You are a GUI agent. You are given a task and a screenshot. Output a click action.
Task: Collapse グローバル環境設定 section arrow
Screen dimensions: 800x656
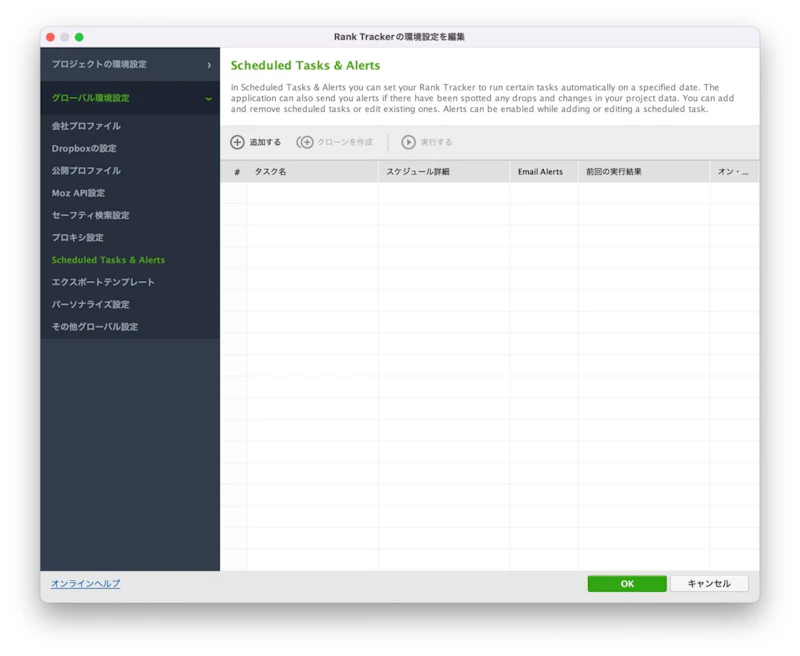[x=208, y=99]
